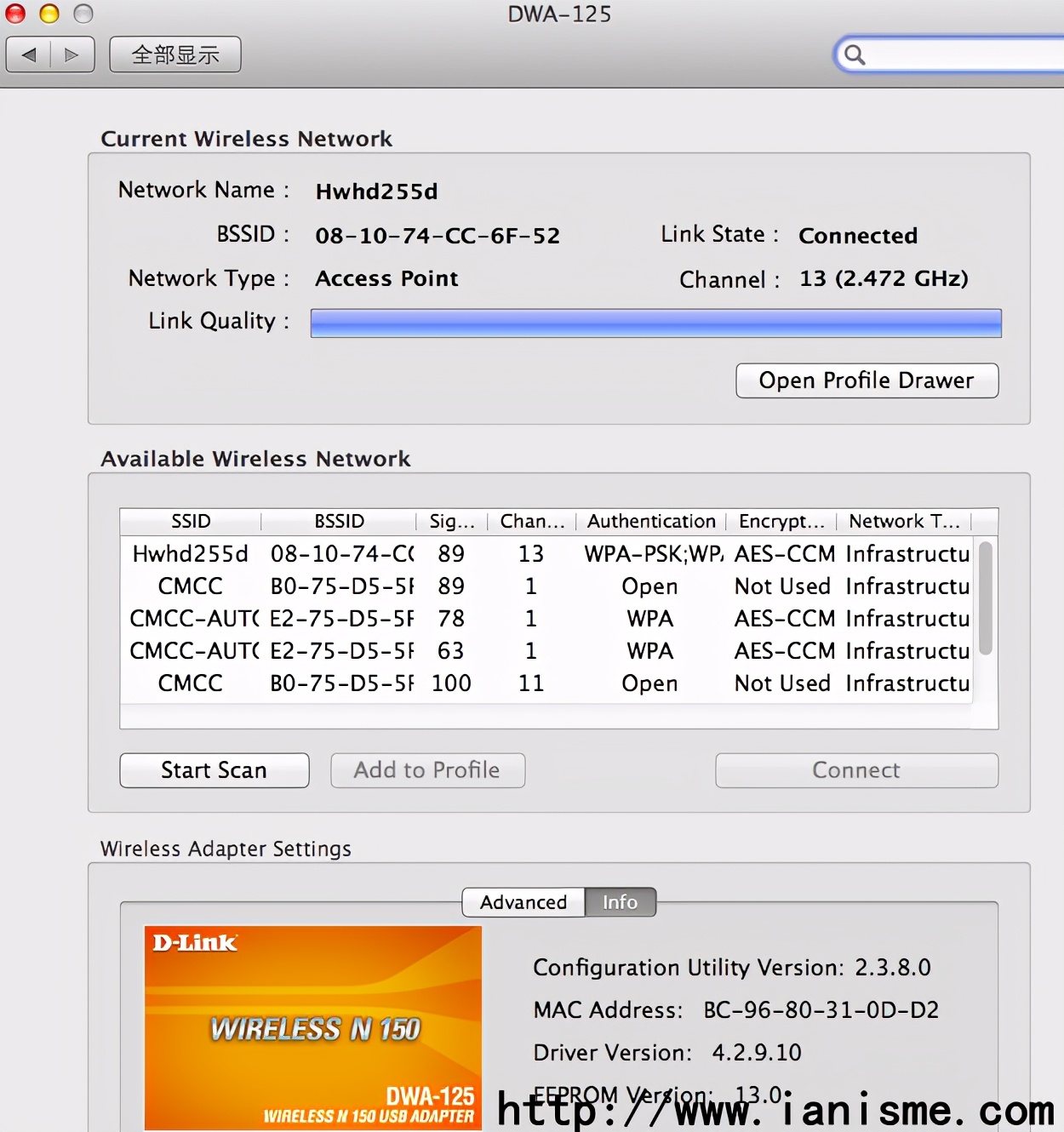The height and width of the screenshot is (1132, 1064).
Task: Switch to the Advanced tab
Action: pos(523,902)
